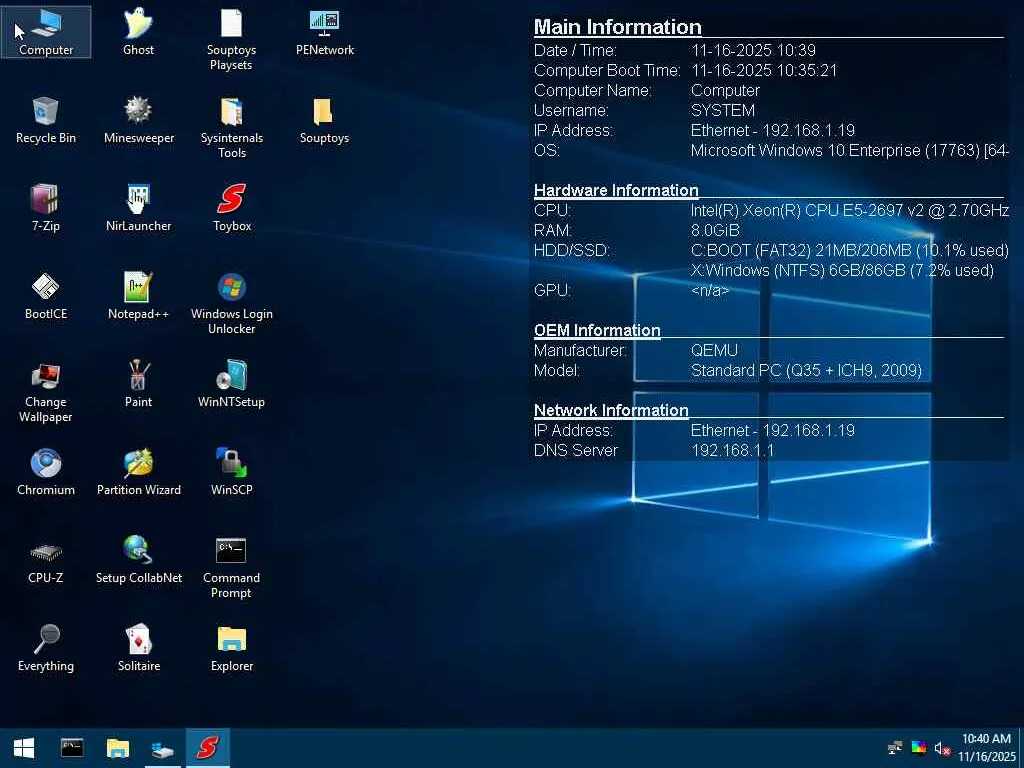The image size is (1024, 768).
Task: Launch Notepad++ from the desktop
Action: [x=138, y=297]
